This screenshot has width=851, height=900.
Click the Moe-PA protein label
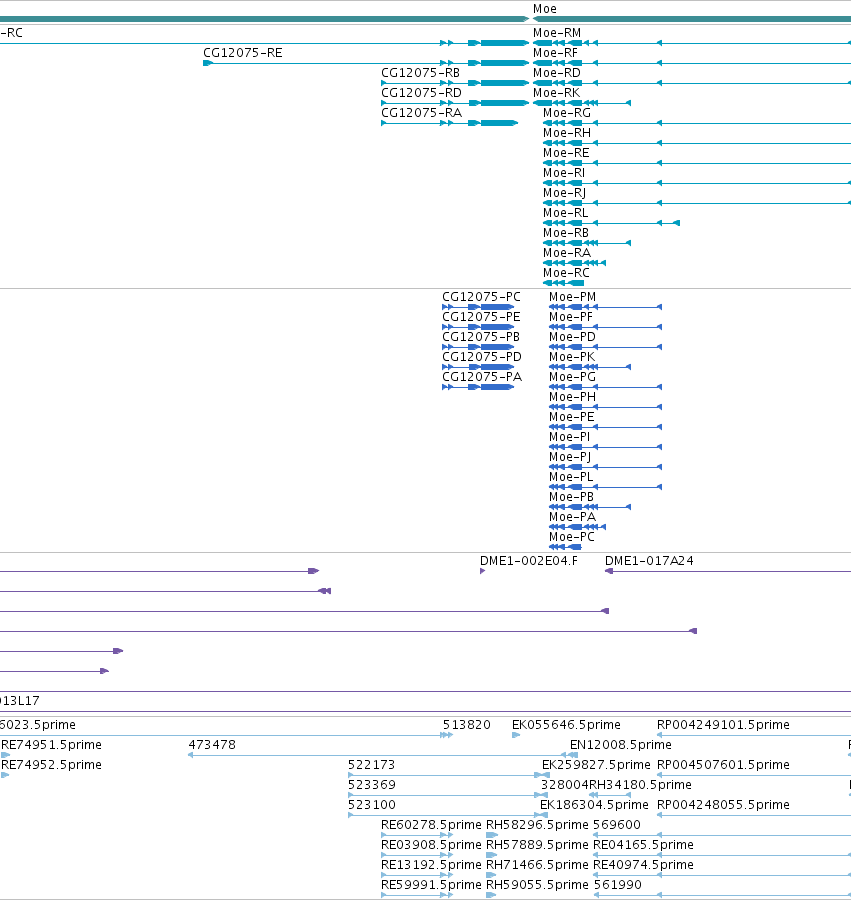[x=573, y=518]
